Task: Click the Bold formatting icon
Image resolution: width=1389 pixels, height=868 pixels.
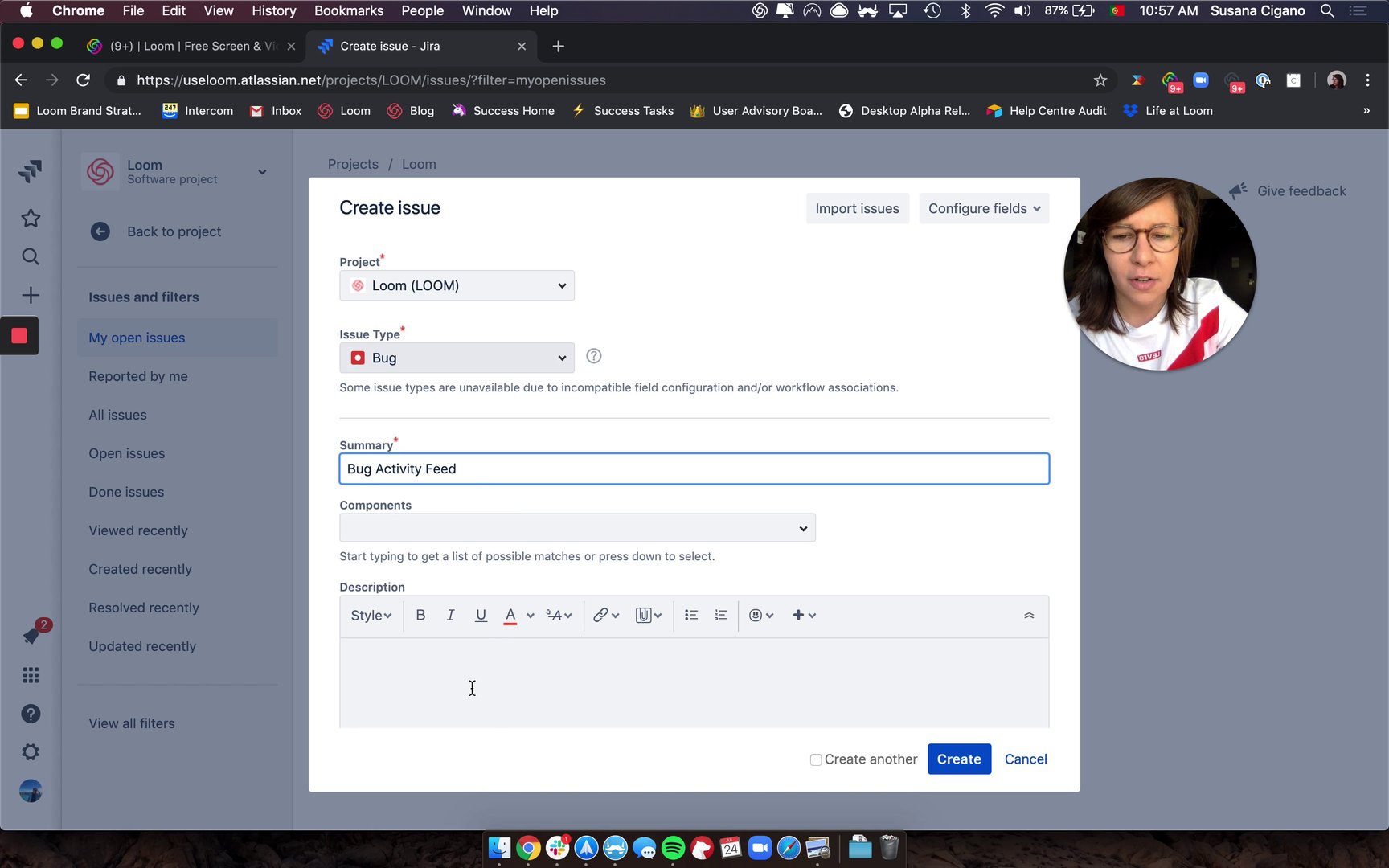Action: [x=420, y=616]
